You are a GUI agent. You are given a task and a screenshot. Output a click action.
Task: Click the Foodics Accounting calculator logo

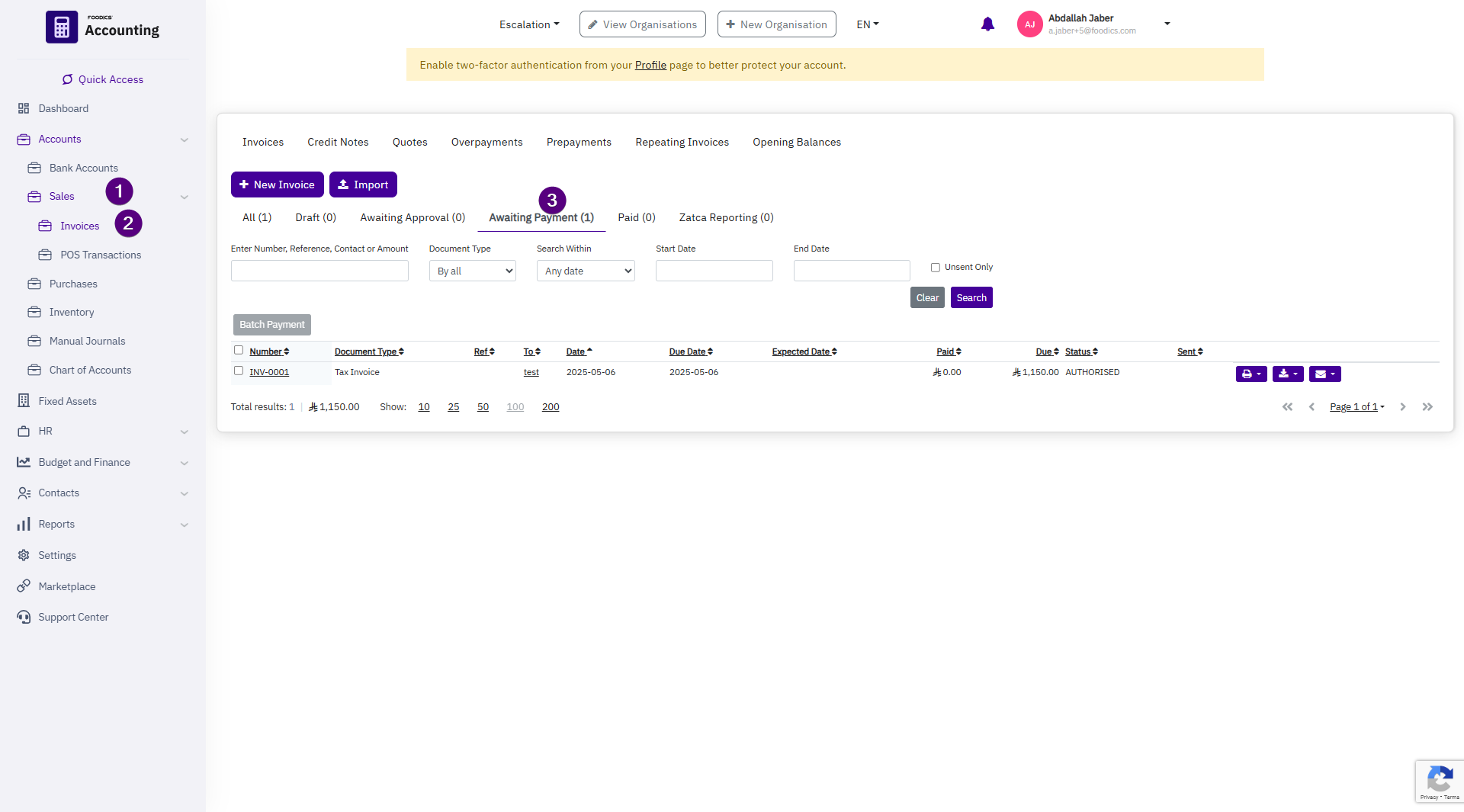point(62,27)
